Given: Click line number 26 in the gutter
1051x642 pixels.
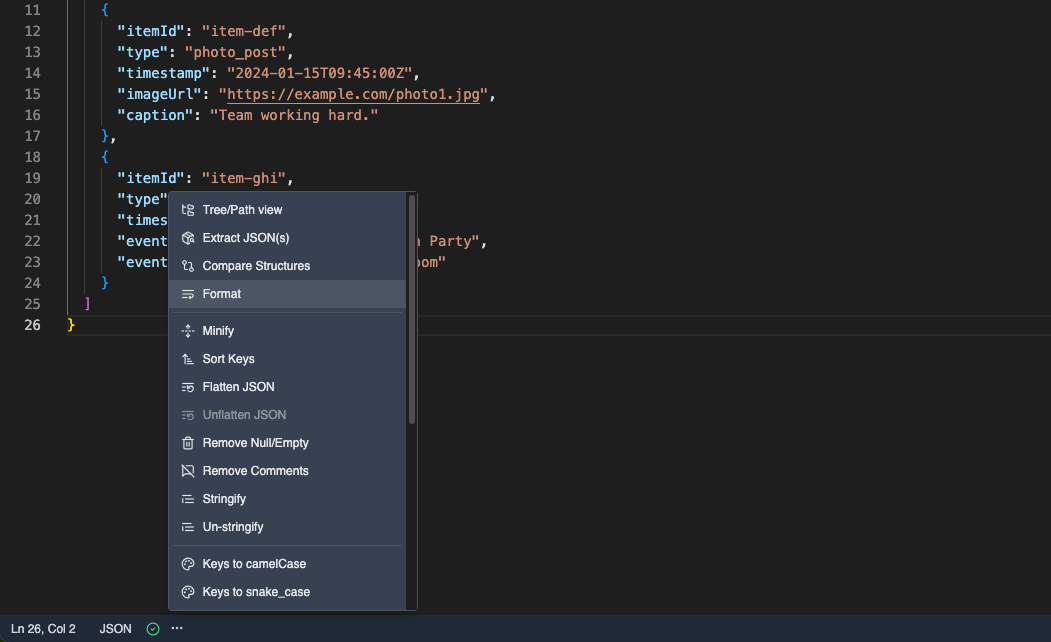Looking at the screenshot, I should [32, 325].
